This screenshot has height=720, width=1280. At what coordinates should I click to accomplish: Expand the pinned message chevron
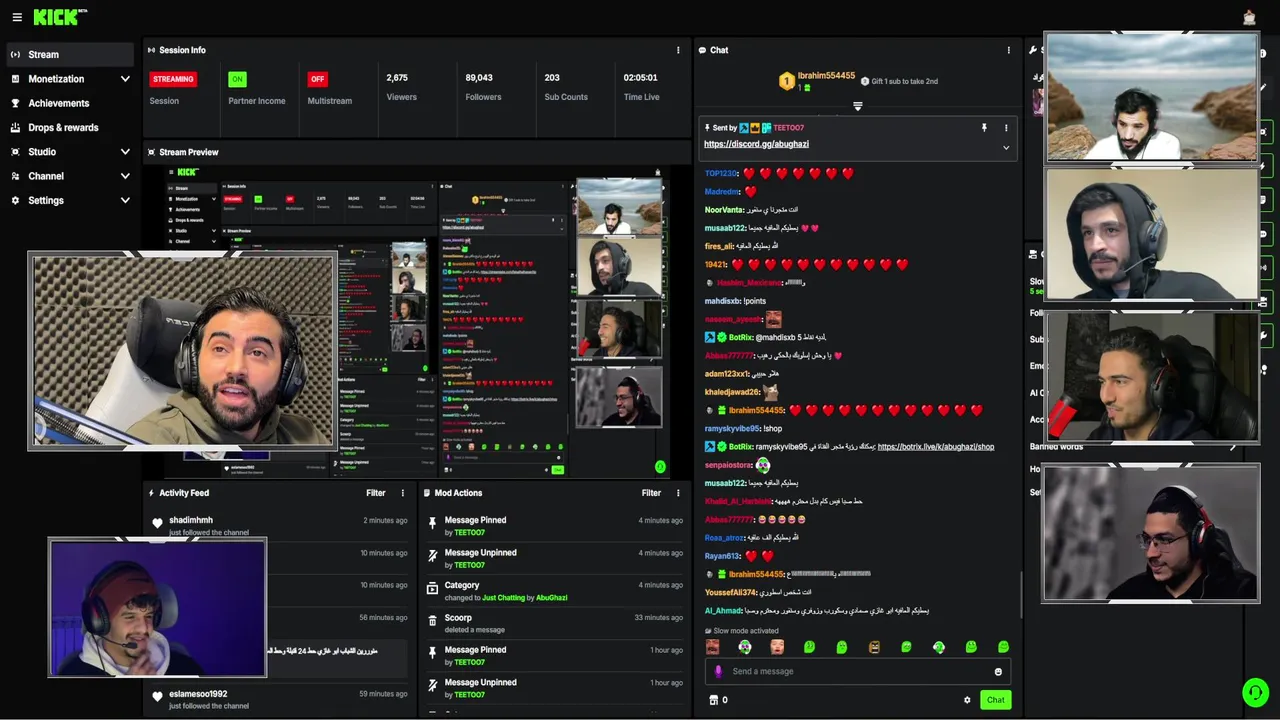click(1006, 148)
